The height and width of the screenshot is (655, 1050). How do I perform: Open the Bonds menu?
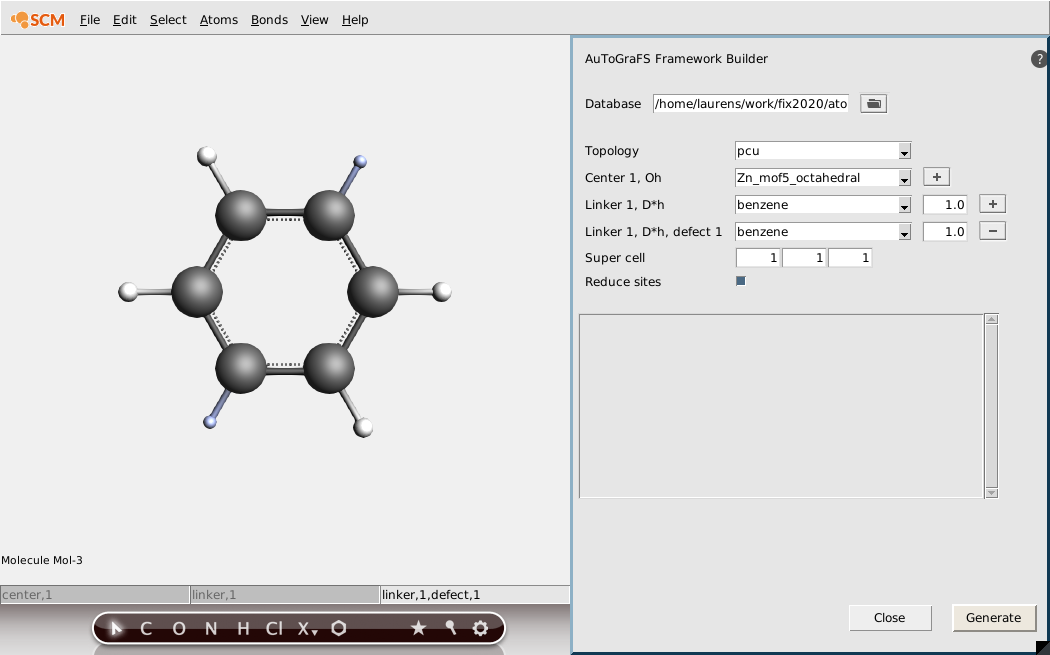coord(269,19)
